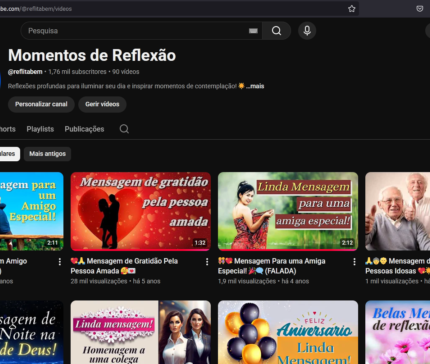The image size is (430, 364).
Task: Open the on-screen keyboard icon in the search box
Action: tap(253, 31)
